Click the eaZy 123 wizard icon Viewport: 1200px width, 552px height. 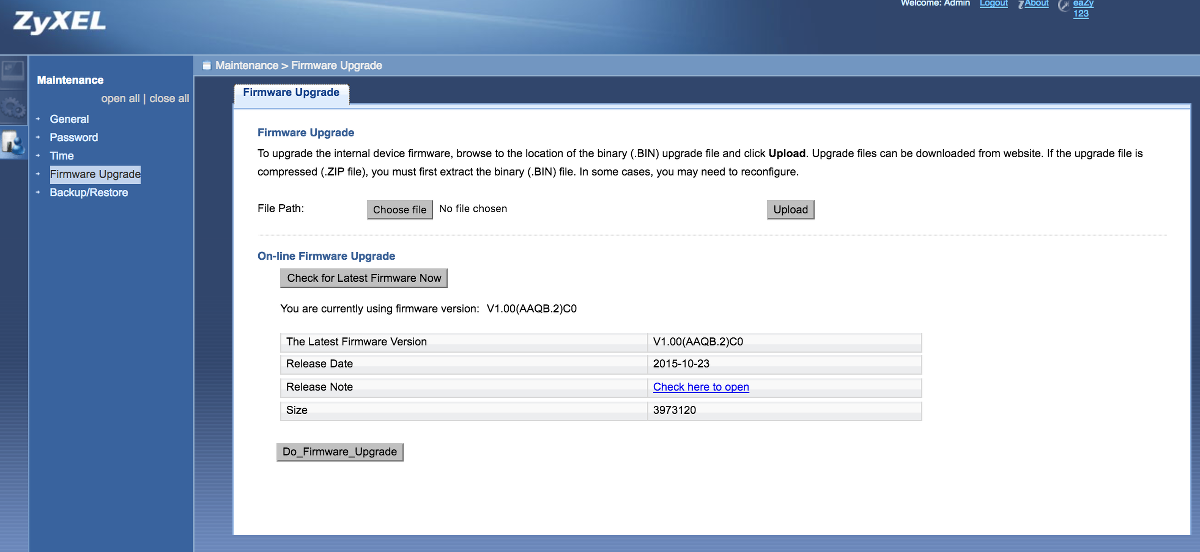1063,6
